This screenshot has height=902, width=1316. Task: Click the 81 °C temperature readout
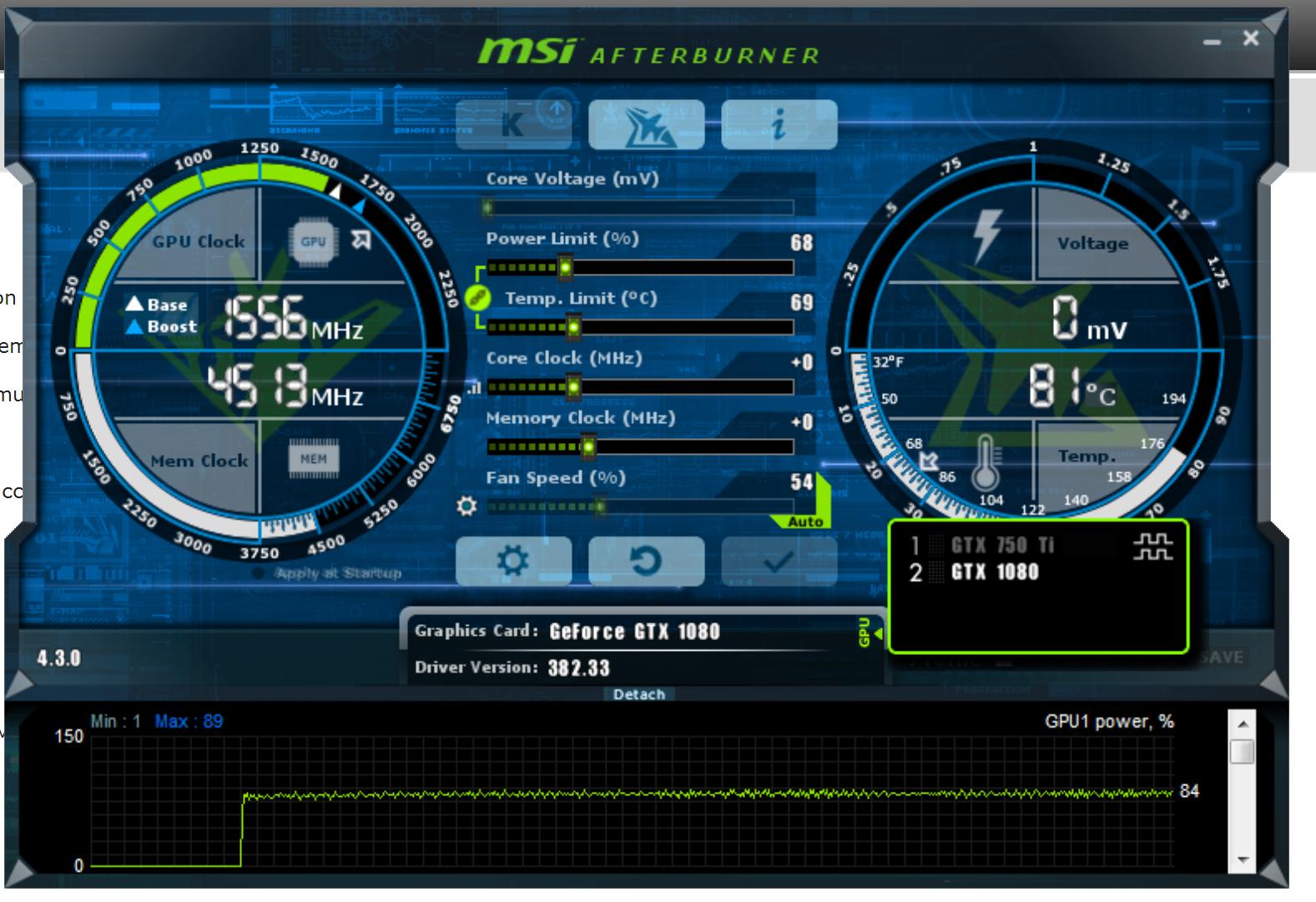1071,386
